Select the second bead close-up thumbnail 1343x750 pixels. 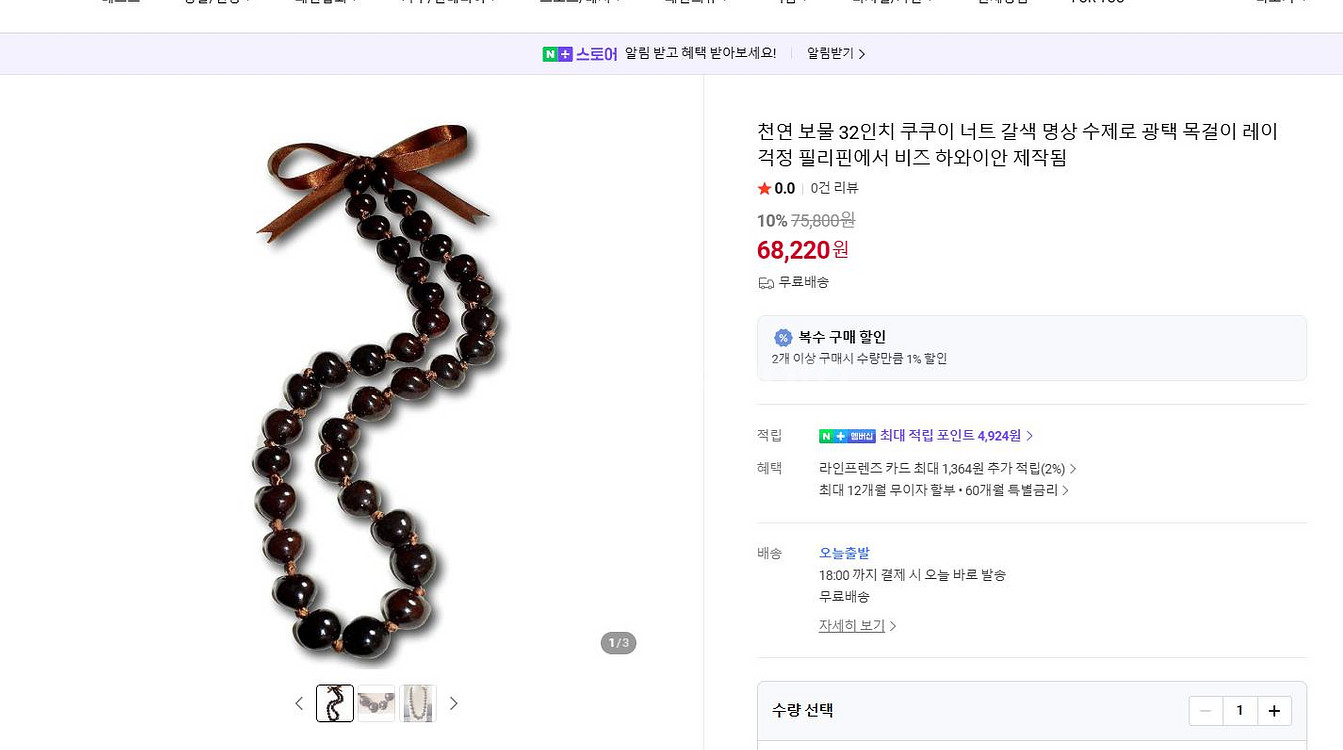pos(377,704)
